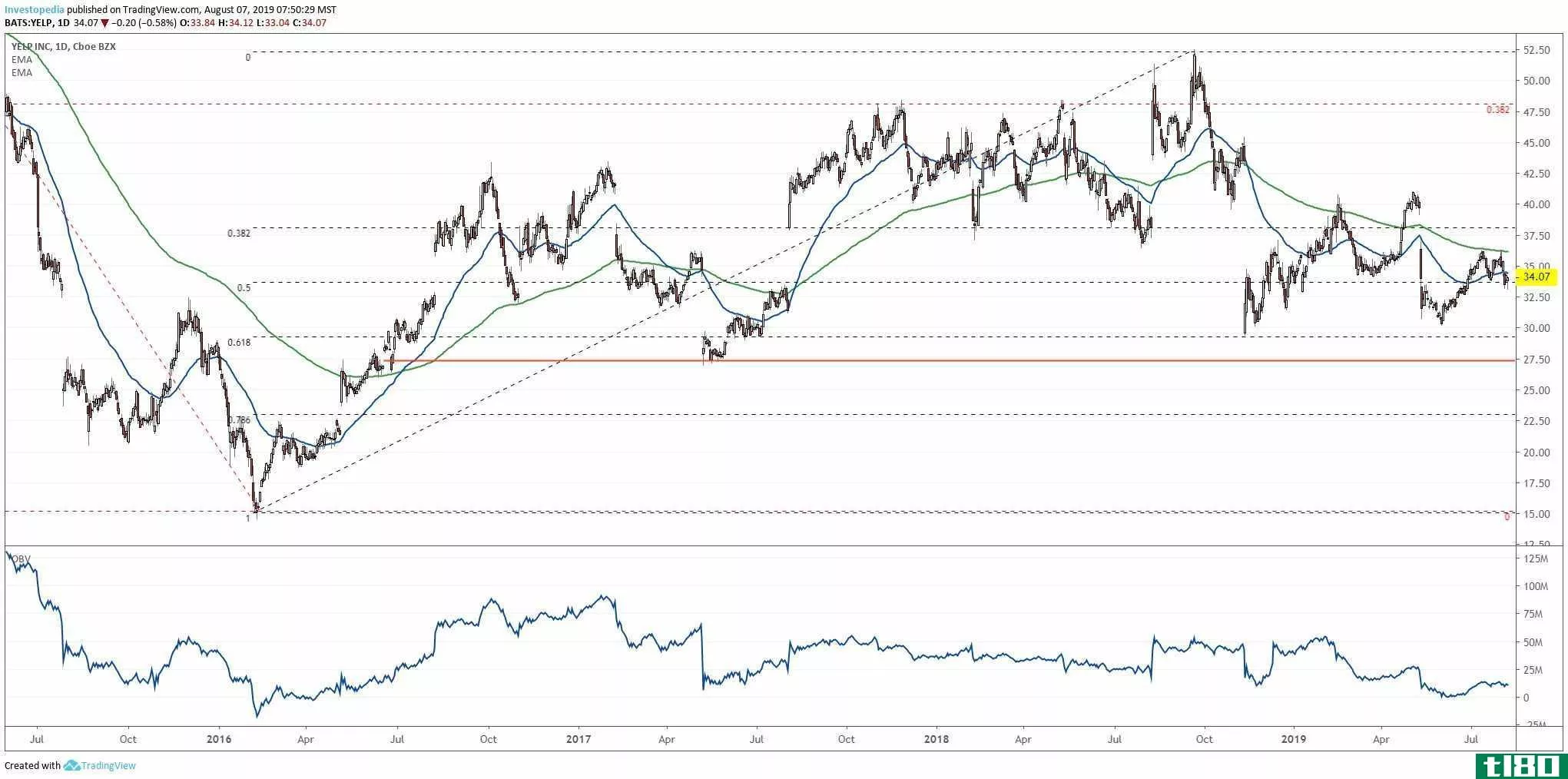Click the 'Created with TradingView' link
The image size is (1568, 779).
point(70,765)
